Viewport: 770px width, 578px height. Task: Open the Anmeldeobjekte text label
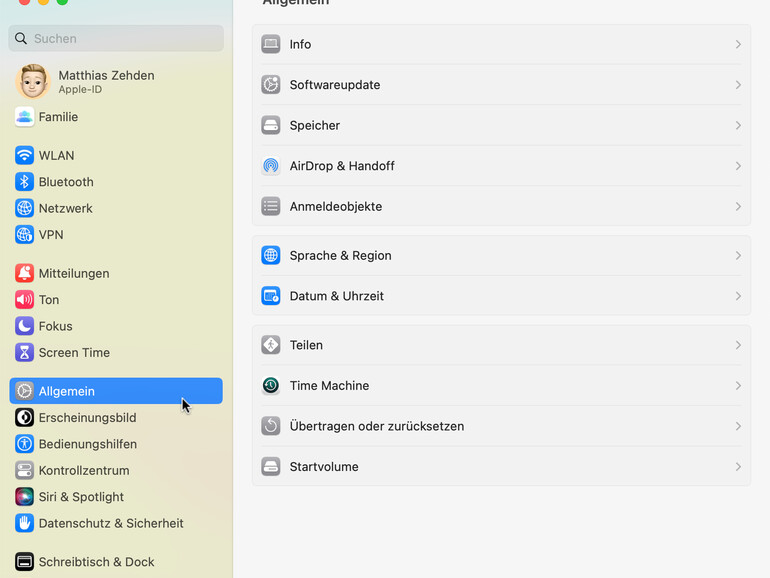click(336, 206)
